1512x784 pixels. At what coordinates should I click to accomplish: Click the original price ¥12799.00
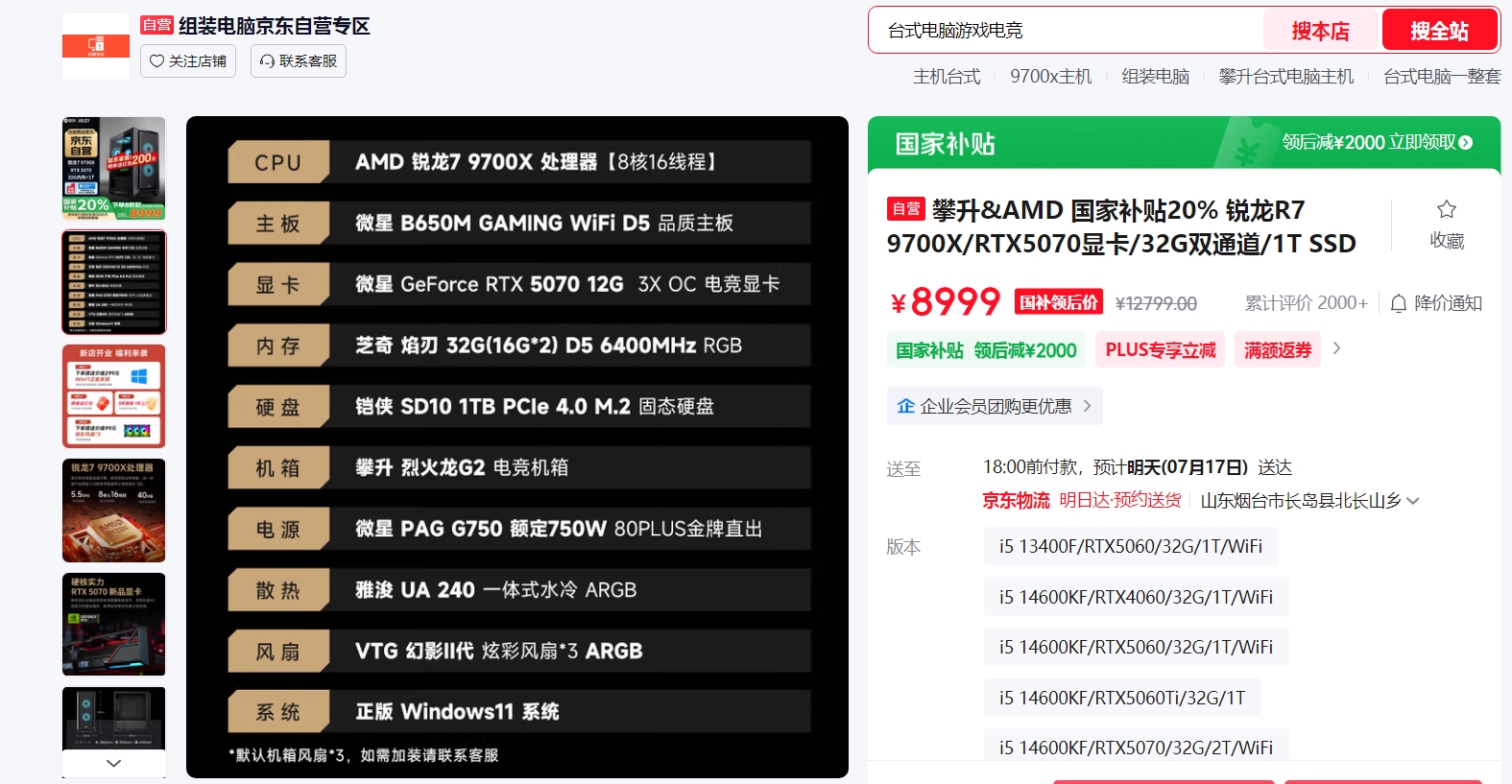click(1156, 304)
